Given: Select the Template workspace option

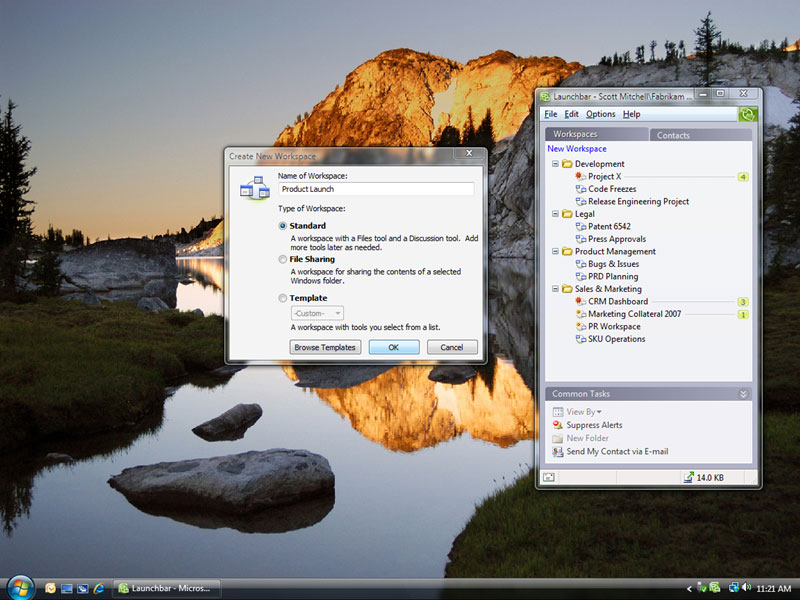Looking at the screenshot, I should click(x=282, y=297).
